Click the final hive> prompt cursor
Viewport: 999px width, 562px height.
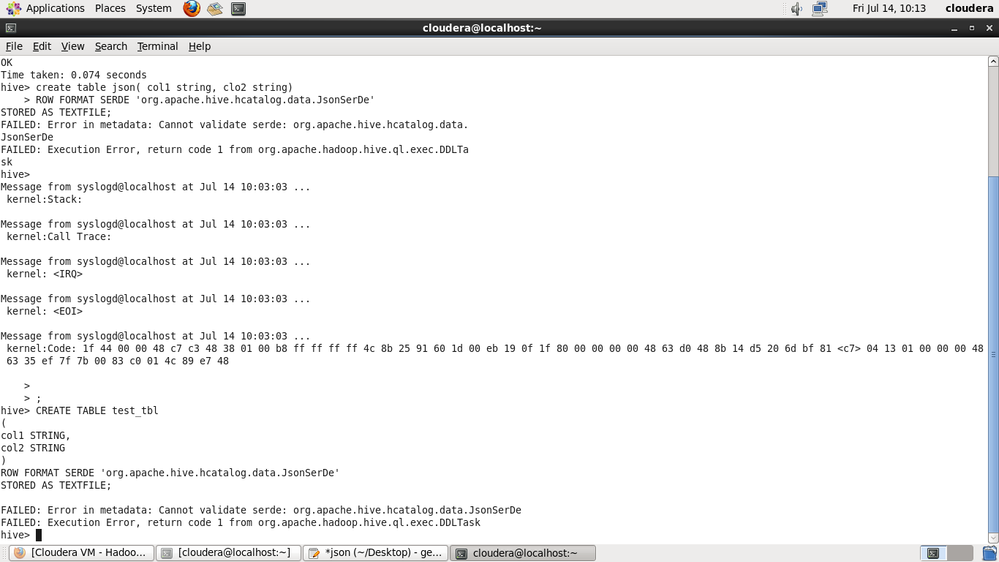(x=39, y=535)
